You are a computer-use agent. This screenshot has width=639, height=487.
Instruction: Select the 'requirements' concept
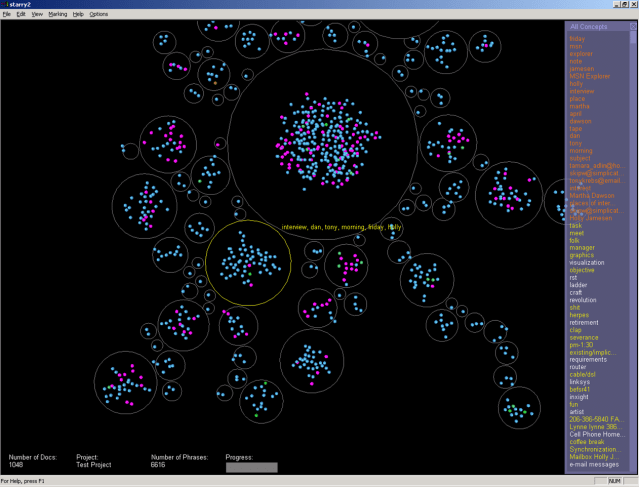coord(588,359)
